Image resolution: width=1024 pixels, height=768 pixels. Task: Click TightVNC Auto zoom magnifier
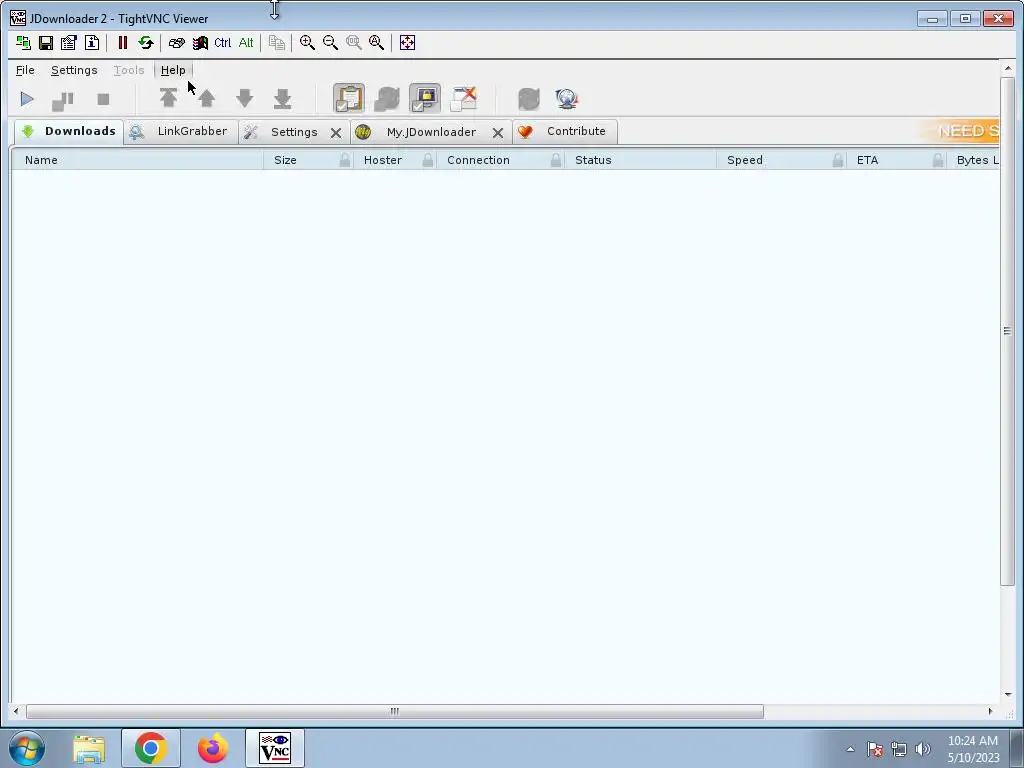[x=377, y=43]
